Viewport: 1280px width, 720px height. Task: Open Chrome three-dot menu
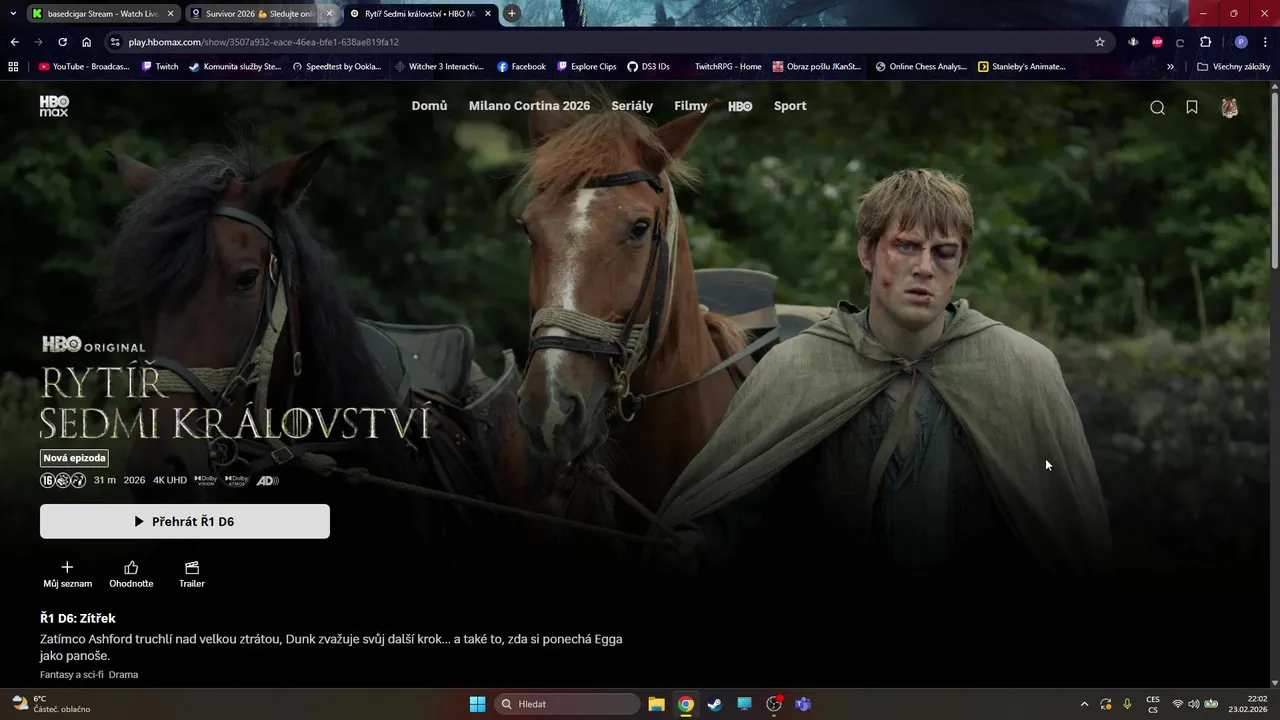click(1266, 42)
